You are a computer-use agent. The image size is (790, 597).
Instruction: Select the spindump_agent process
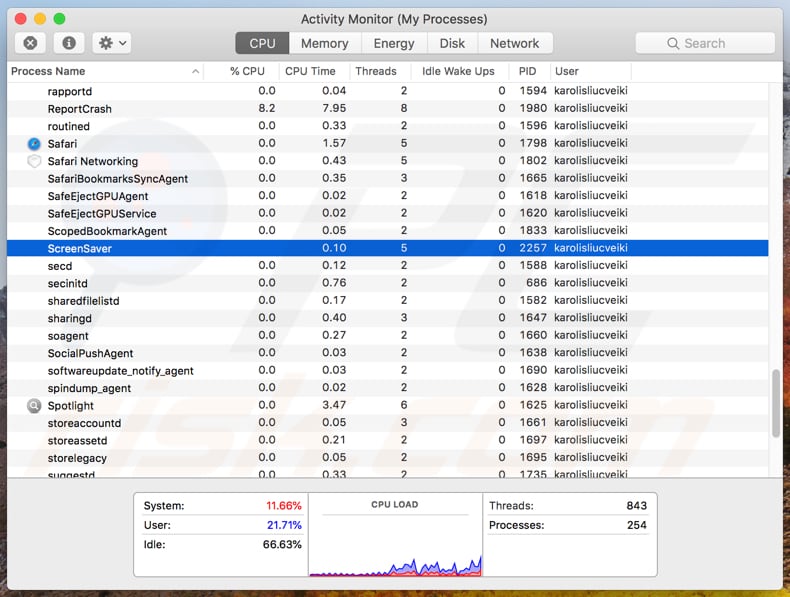tap(89, 388)
